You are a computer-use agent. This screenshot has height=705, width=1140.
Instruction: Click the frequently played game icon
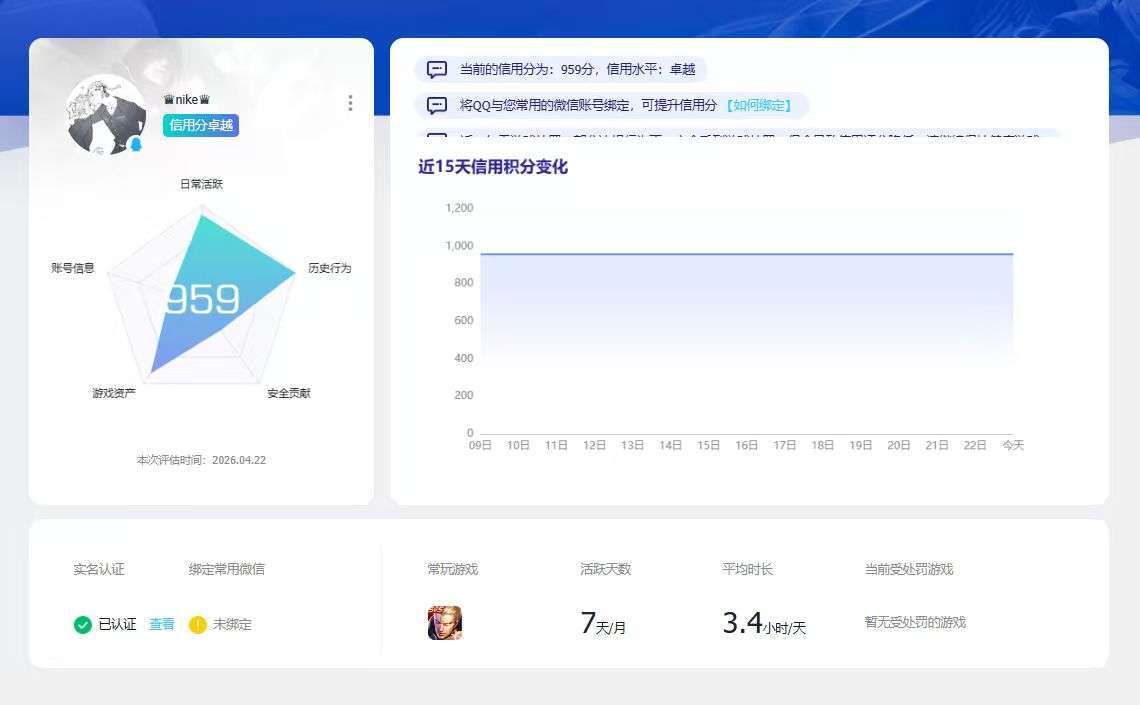445,623
